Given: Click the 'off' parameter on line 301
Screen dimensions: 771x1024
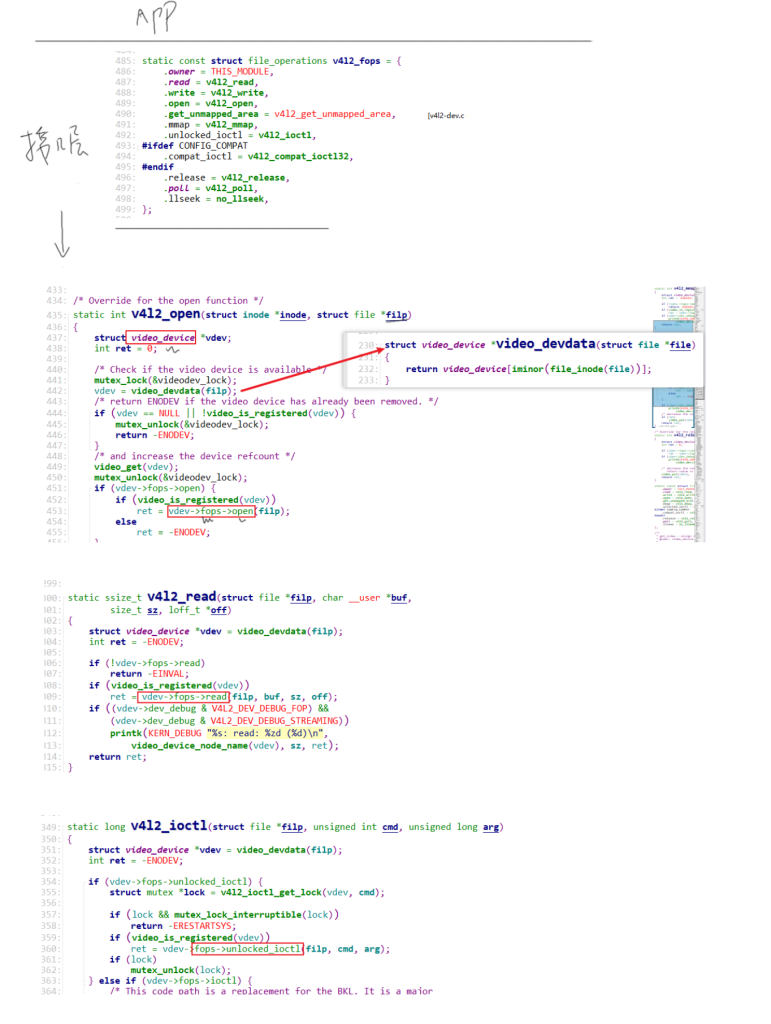Looking at the screenshot, I should 219,610.
